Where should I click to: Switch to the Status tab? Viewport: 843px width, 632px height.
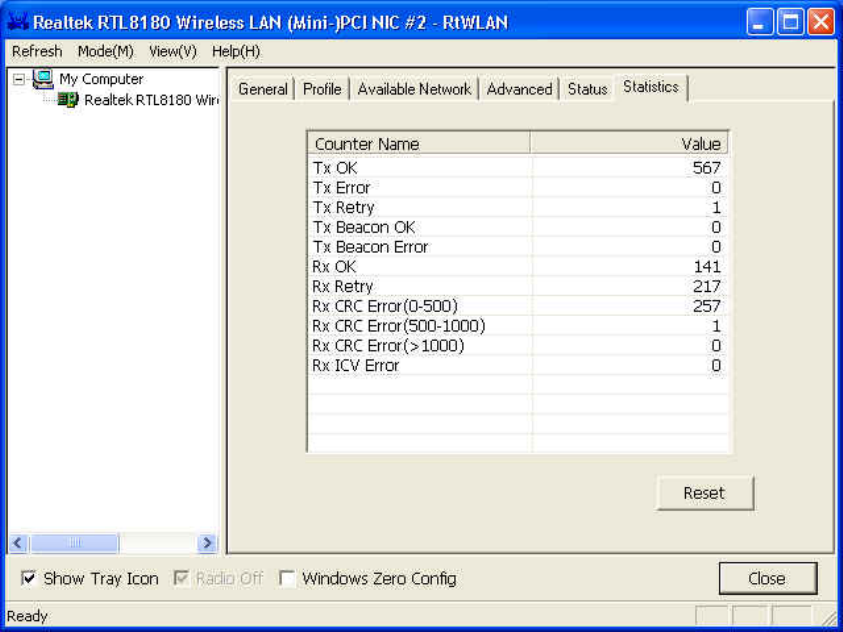587,89
